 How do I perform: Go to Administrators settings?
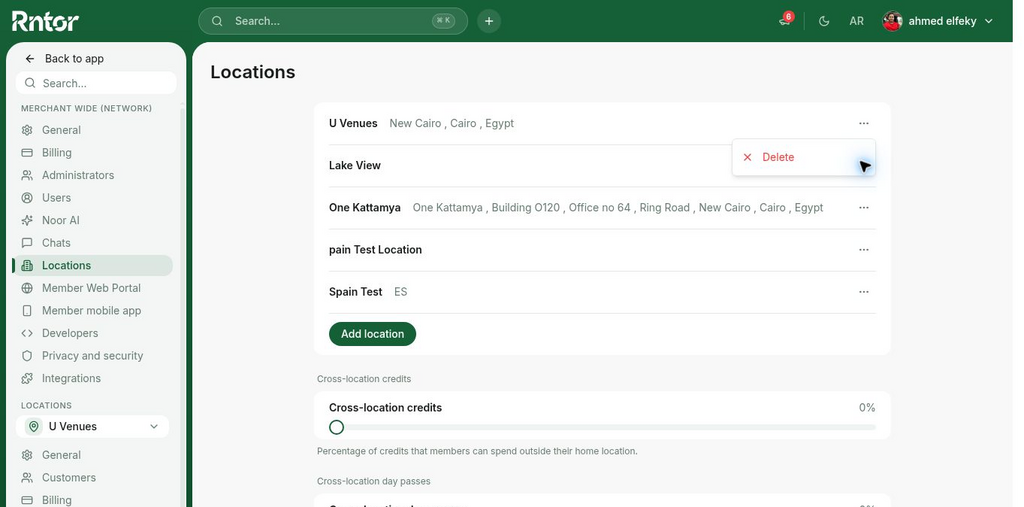pyautogui.click(x=93, y=175)
